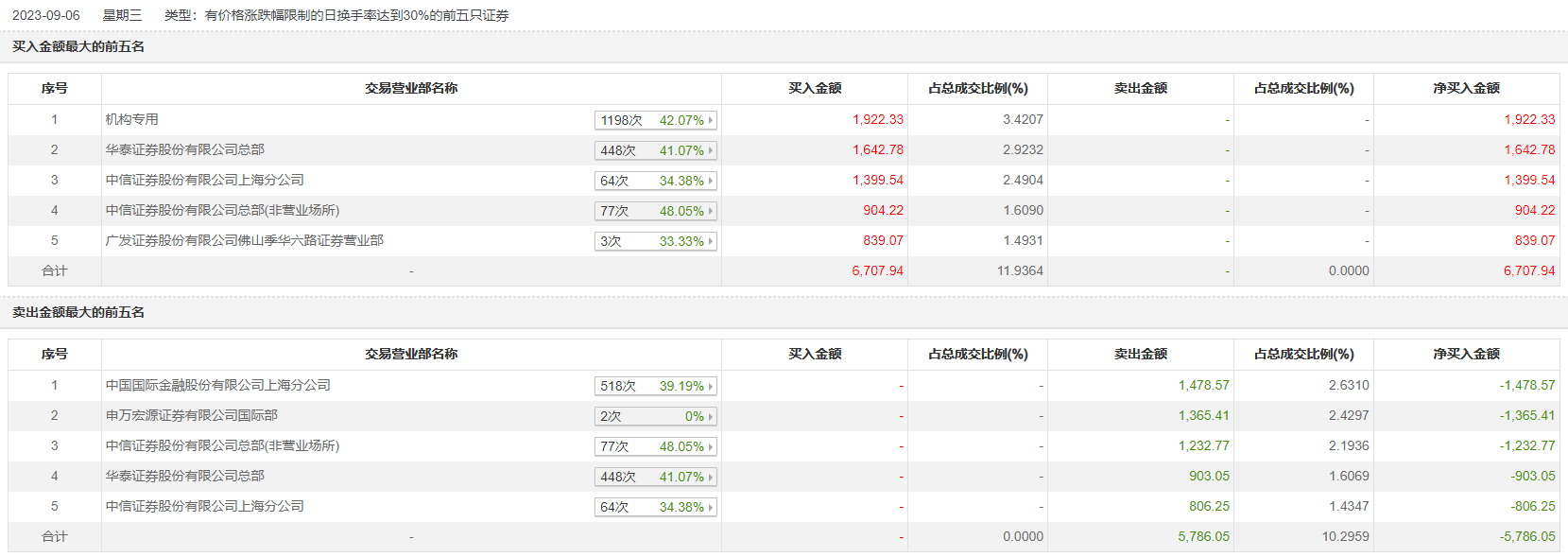Select the total ratio 11.9364
1568x557 pixels.
(x=1021, y=270)
